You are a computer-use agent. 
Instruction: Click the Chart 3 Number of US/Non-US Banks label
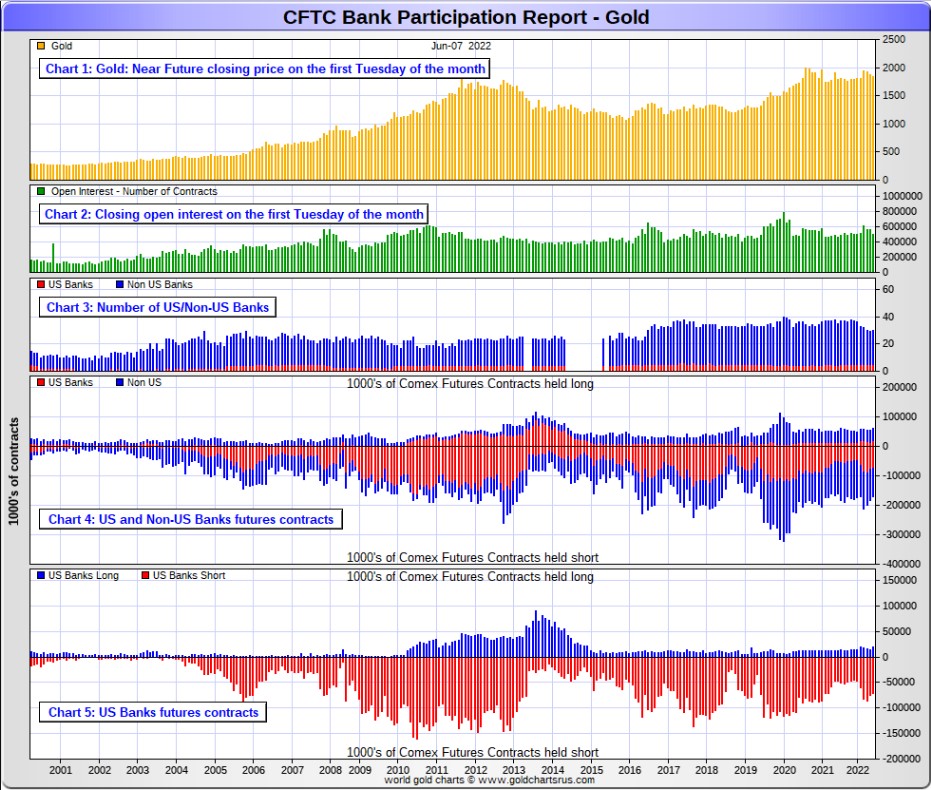[x=158, y=307]
